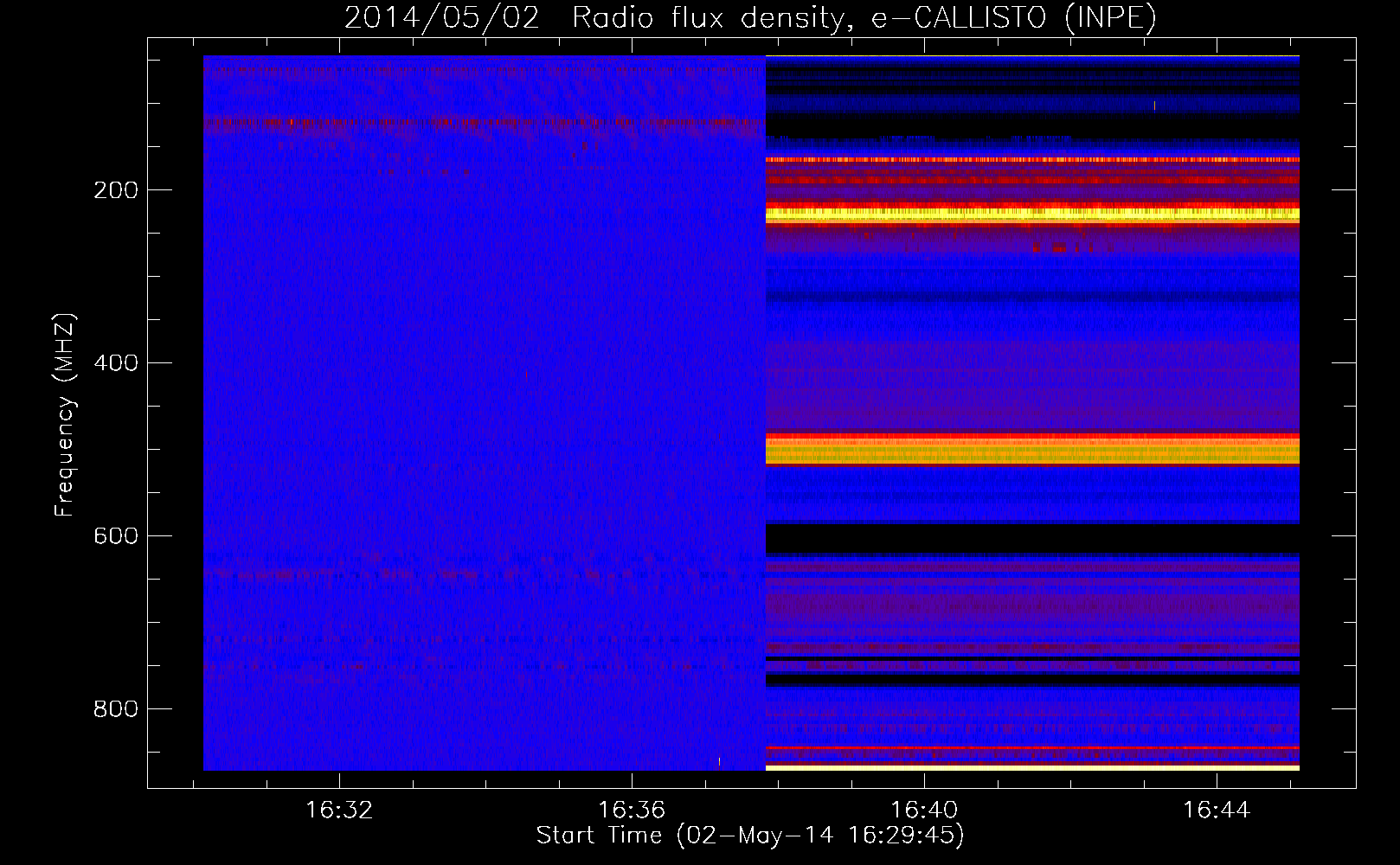Screen dimensions: 1400x865
Task: Click the 600 frequency tick label
Action: coord(116,536)
